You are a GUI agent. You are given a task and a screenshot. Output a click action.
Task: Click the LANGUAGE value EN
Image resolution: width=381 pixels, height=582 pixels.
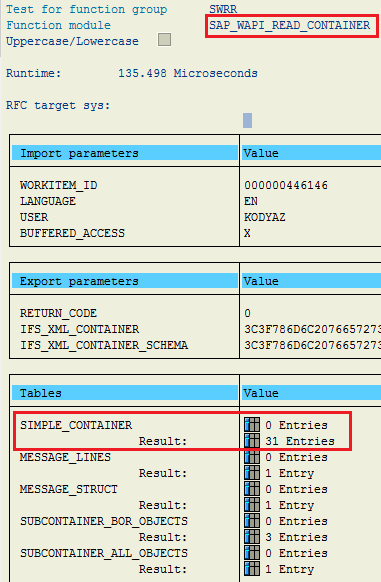(251, 201)
